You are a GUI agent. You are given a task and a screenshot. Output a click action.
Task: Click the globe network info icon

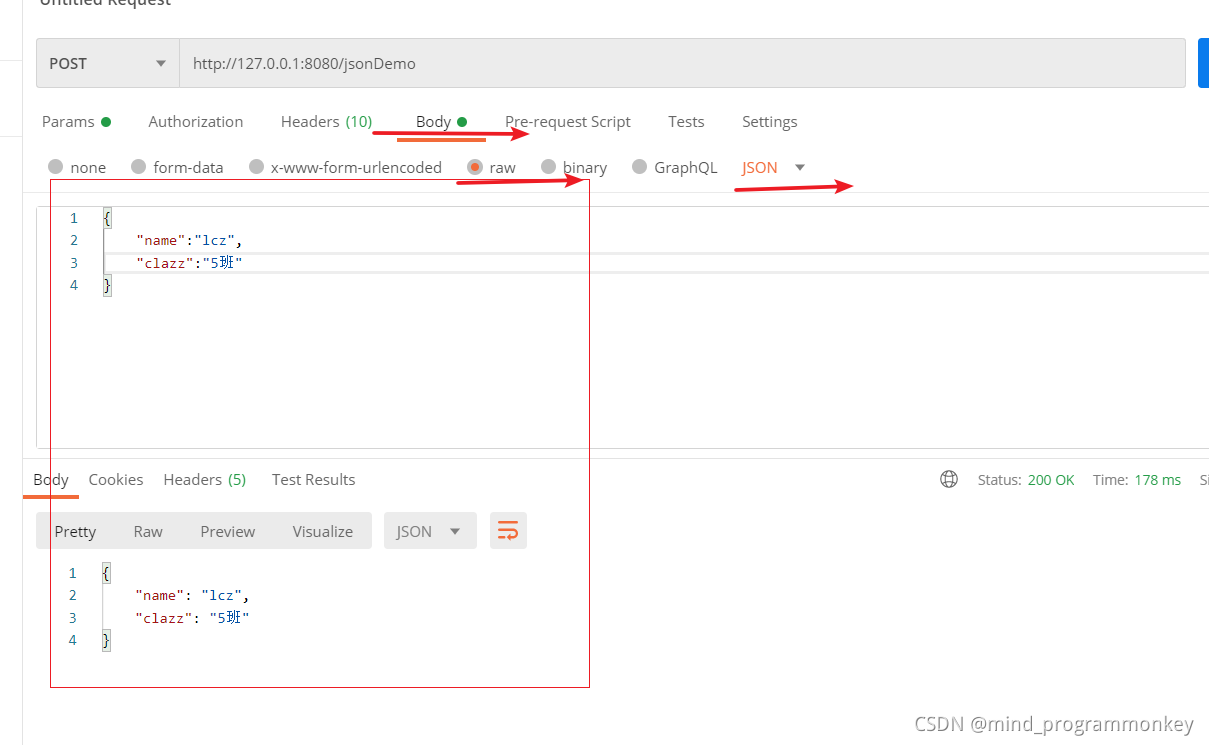coord(949,479)
